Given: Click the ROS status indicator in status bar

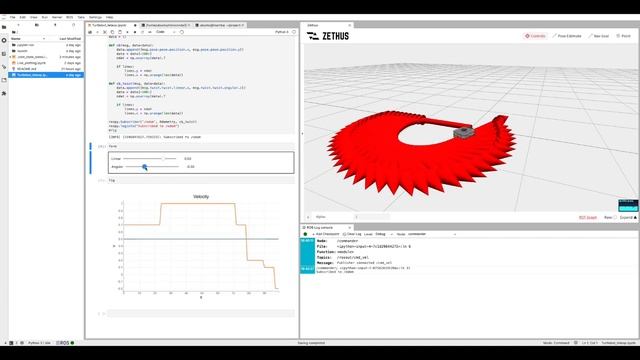Looking at the screenshot, I should coord(65,343).
